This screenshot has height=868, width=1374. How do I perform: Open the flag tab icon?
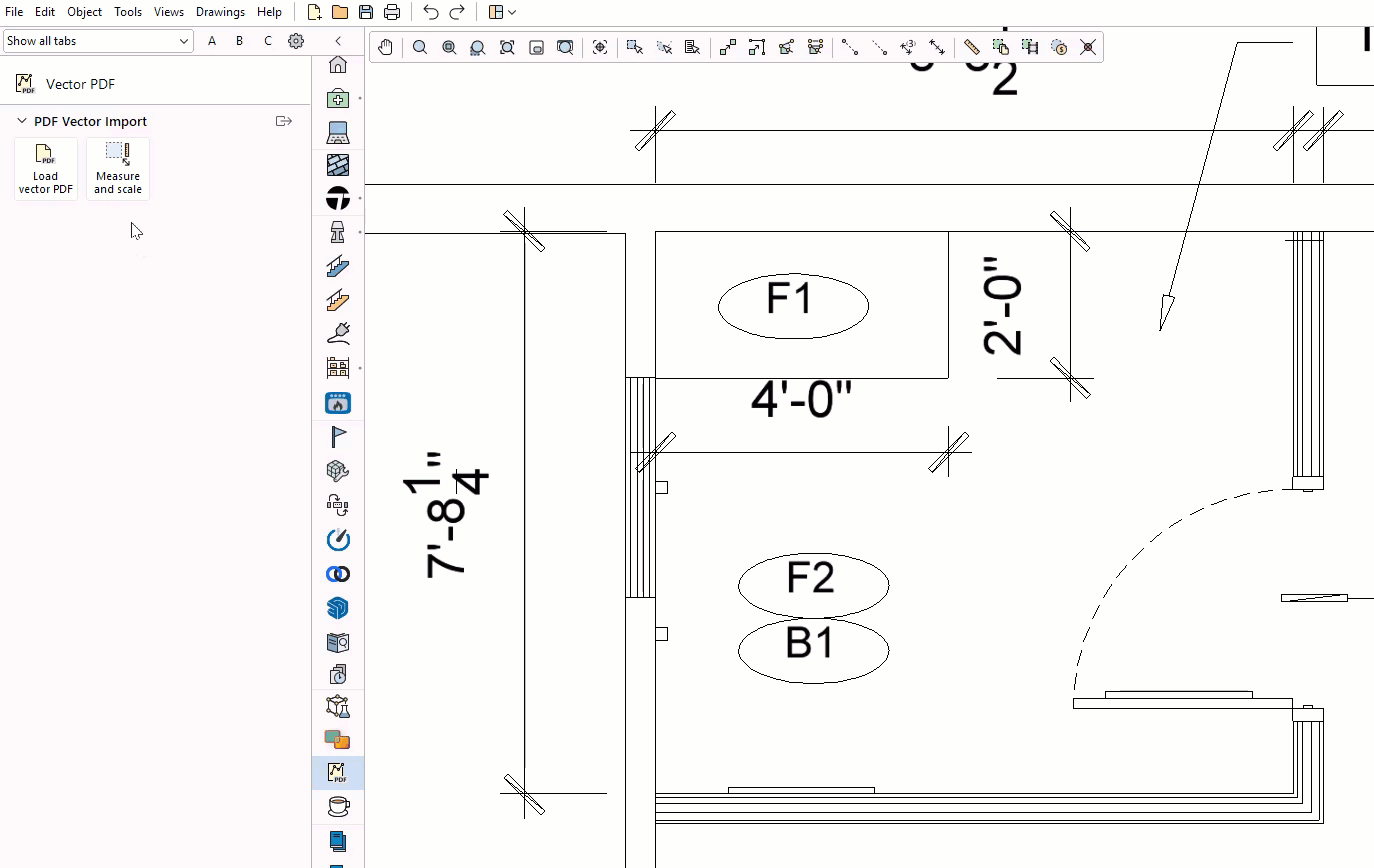(x=338, y=437)
